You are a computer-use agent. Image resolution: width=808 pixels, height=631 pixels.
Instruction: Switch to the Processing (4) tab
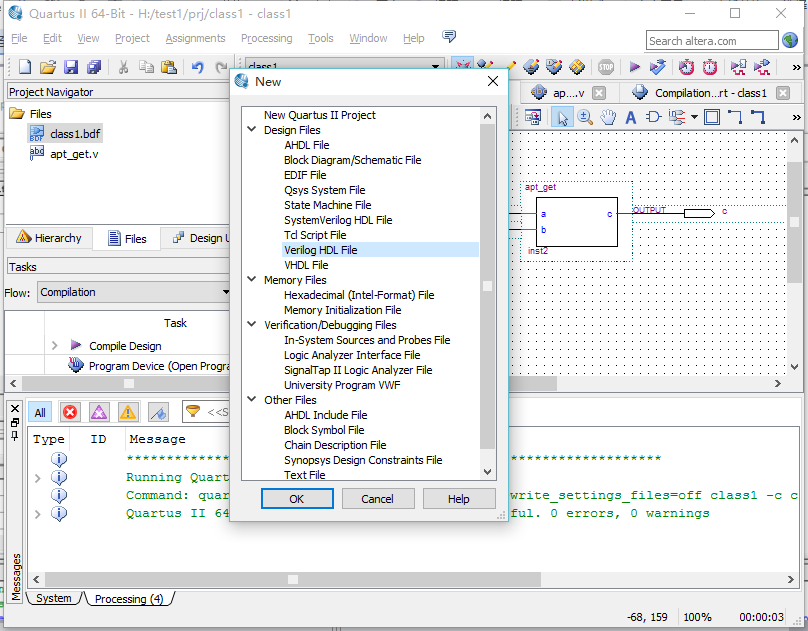[129, 599]
